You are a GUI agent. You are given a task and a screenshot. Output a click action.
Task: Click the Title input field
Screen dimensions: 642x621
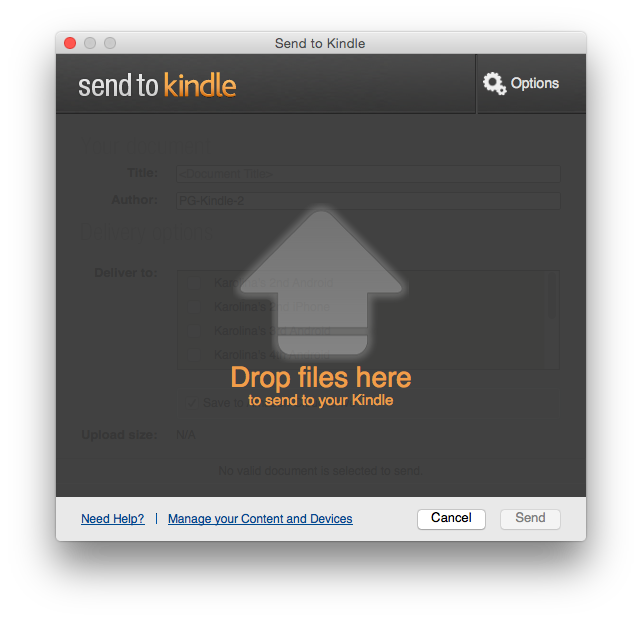[368, 174]
